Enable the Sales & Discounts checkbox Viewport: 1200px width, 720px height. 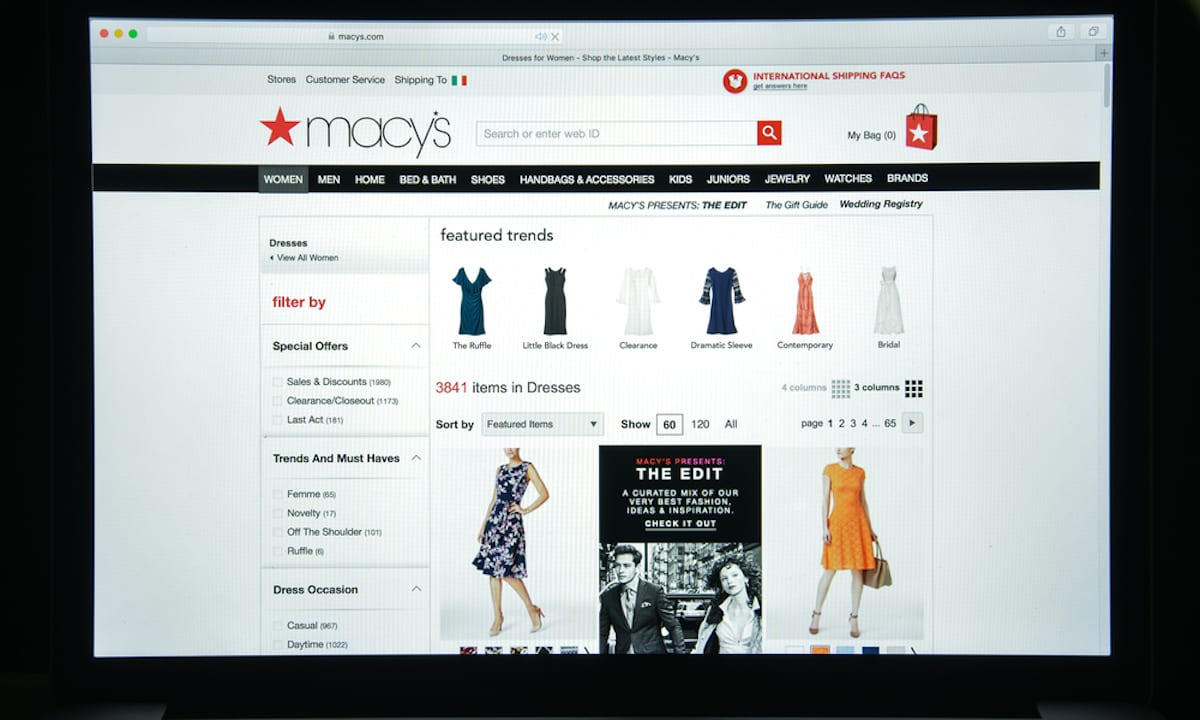[277, 382]
